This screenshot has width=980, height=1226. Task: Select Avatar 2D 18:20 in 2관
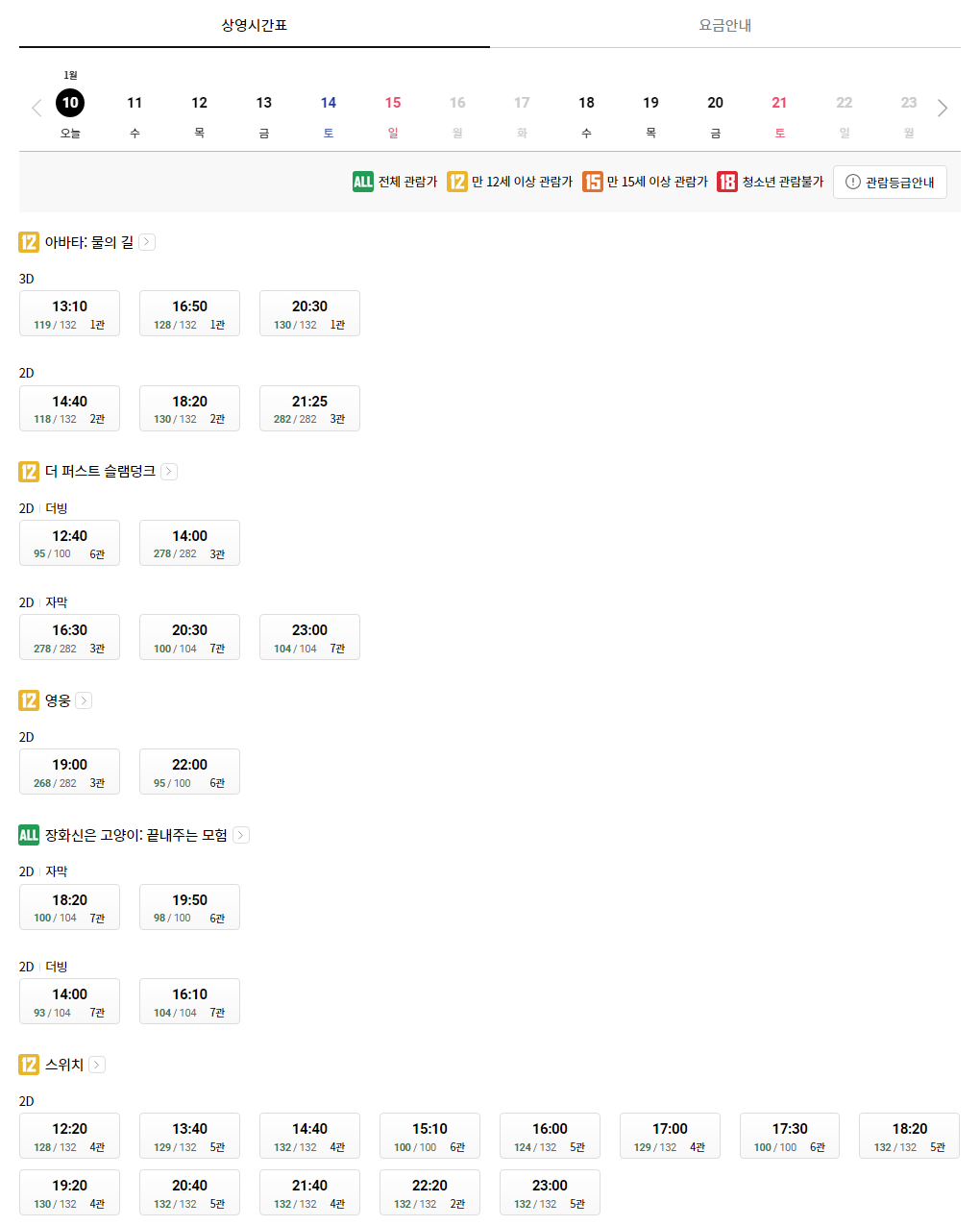tap(189, 408)
